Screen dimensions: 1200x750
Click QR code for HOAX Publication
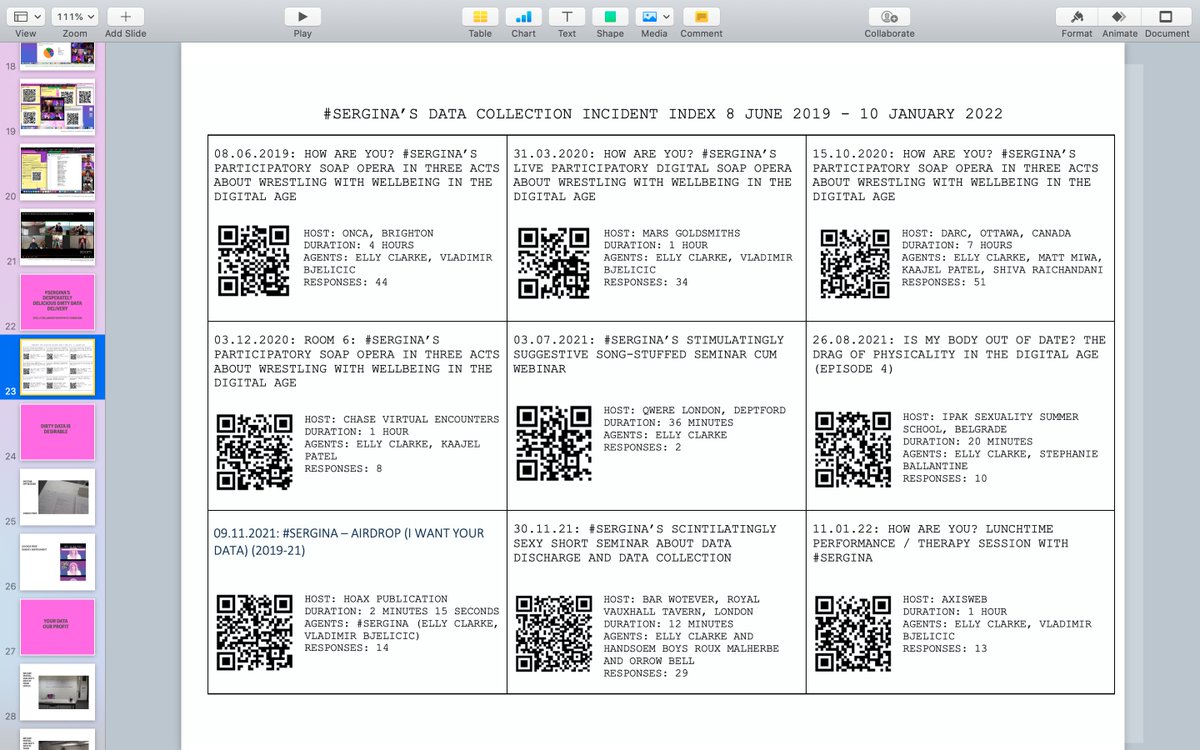255,633
